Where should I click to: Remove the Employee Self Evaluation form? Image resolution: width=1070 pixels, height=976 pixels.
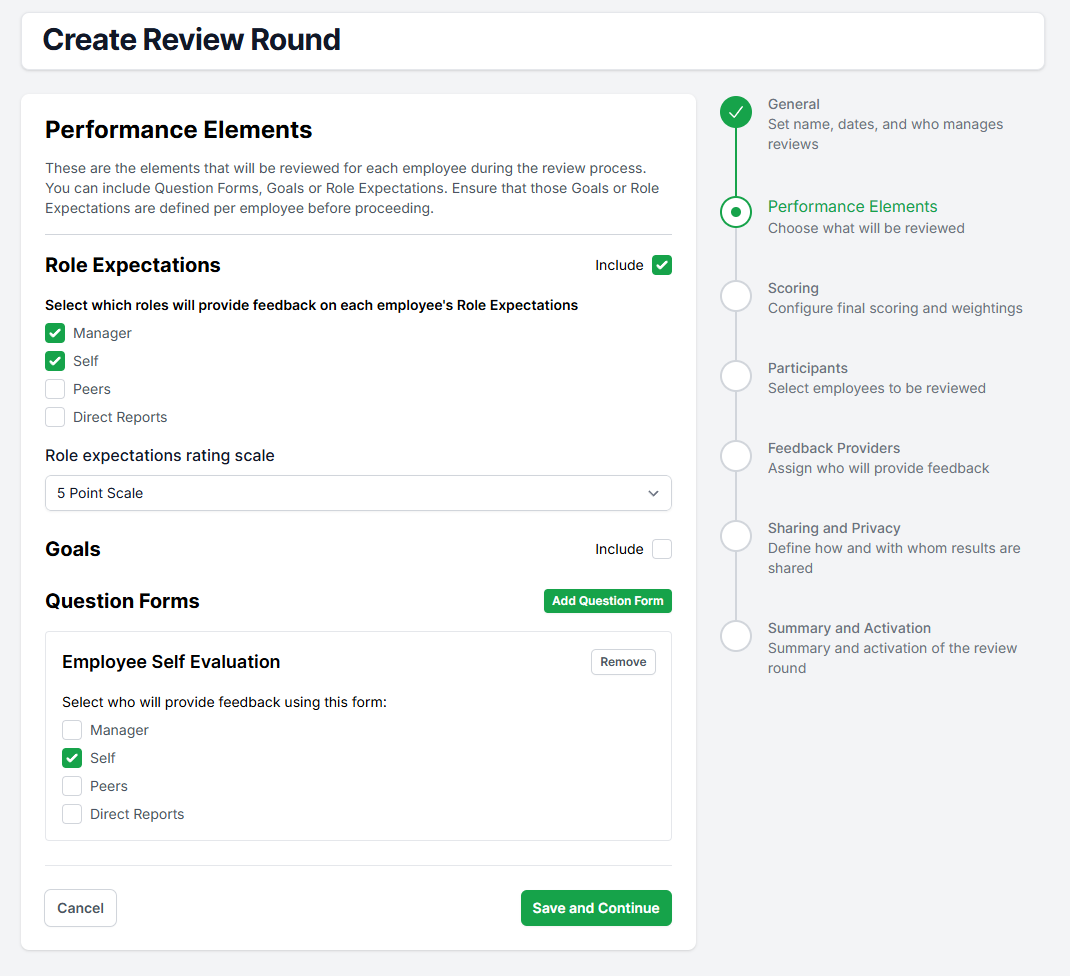pos(623,662)
